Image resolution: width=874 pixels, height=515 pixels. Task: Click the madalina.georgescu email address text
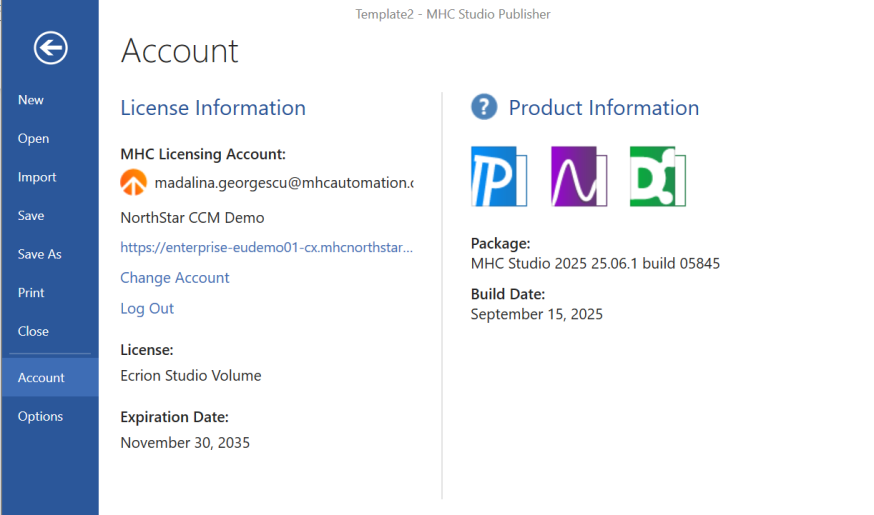(284, 183)
